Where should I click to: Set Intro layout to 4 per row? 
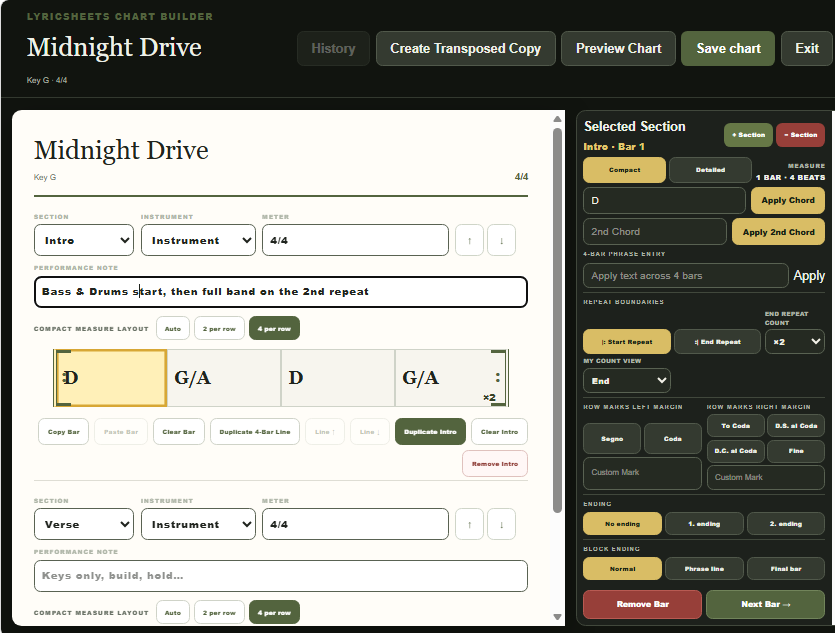[x=274, y=328]
